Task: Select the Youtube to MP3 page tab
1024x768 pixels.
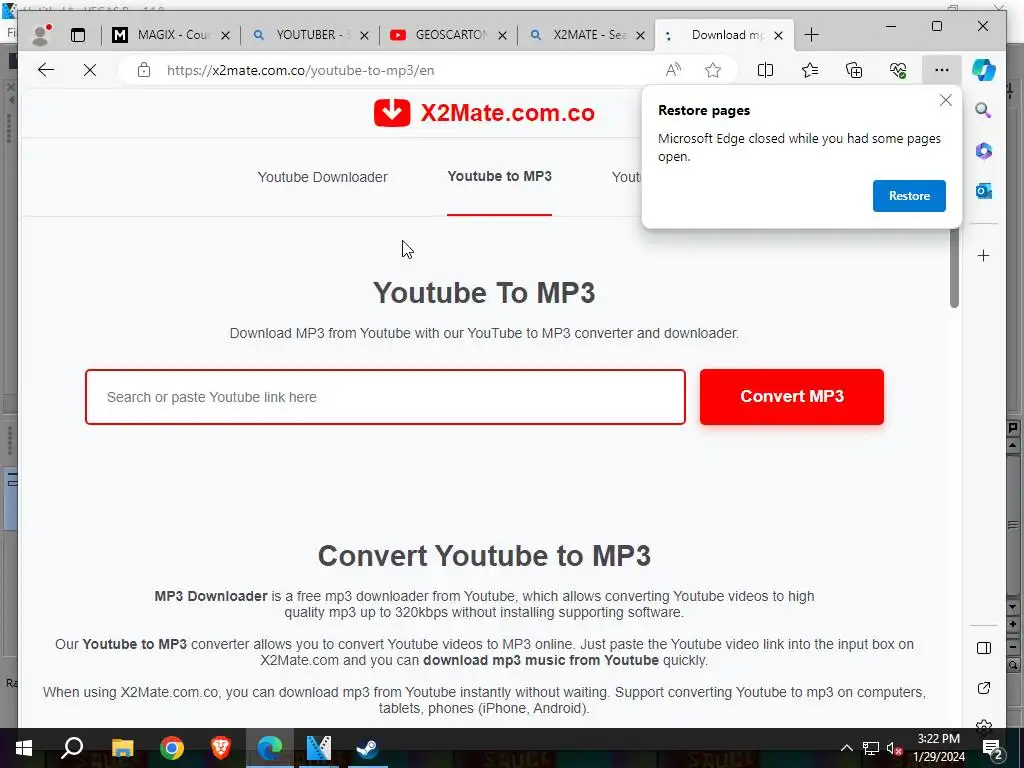Action: pyautogui.click(x=500, y=176)
